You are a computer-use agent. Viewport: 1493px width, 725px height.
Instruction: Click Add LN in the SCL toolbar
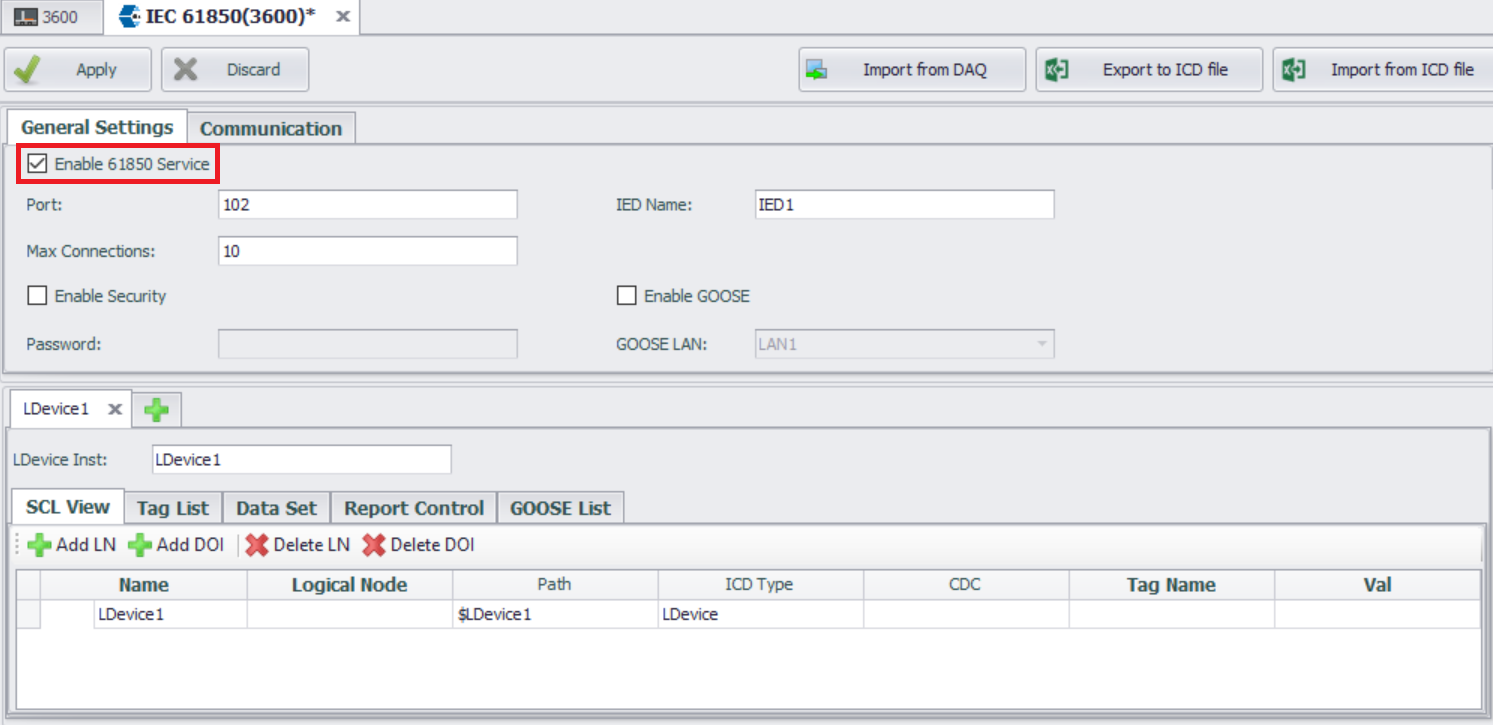(x=72, y=545)
